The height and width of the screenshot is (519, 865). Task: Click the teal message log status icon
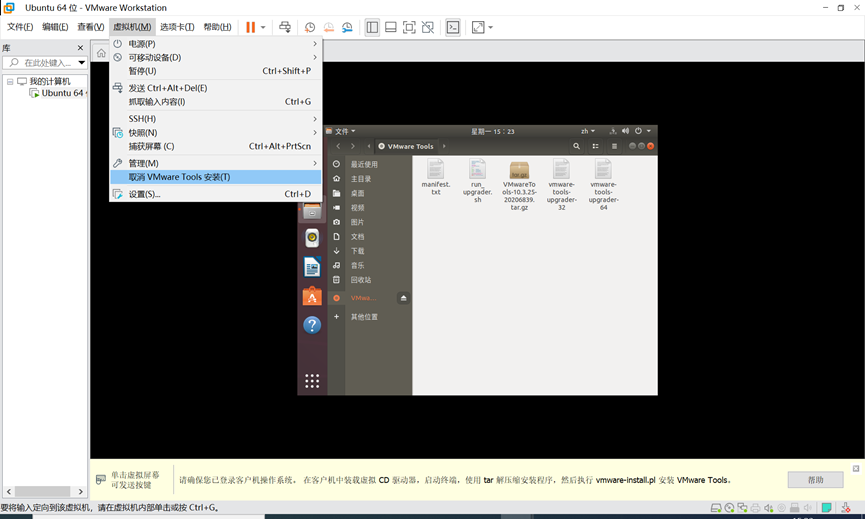coord(826,508)
